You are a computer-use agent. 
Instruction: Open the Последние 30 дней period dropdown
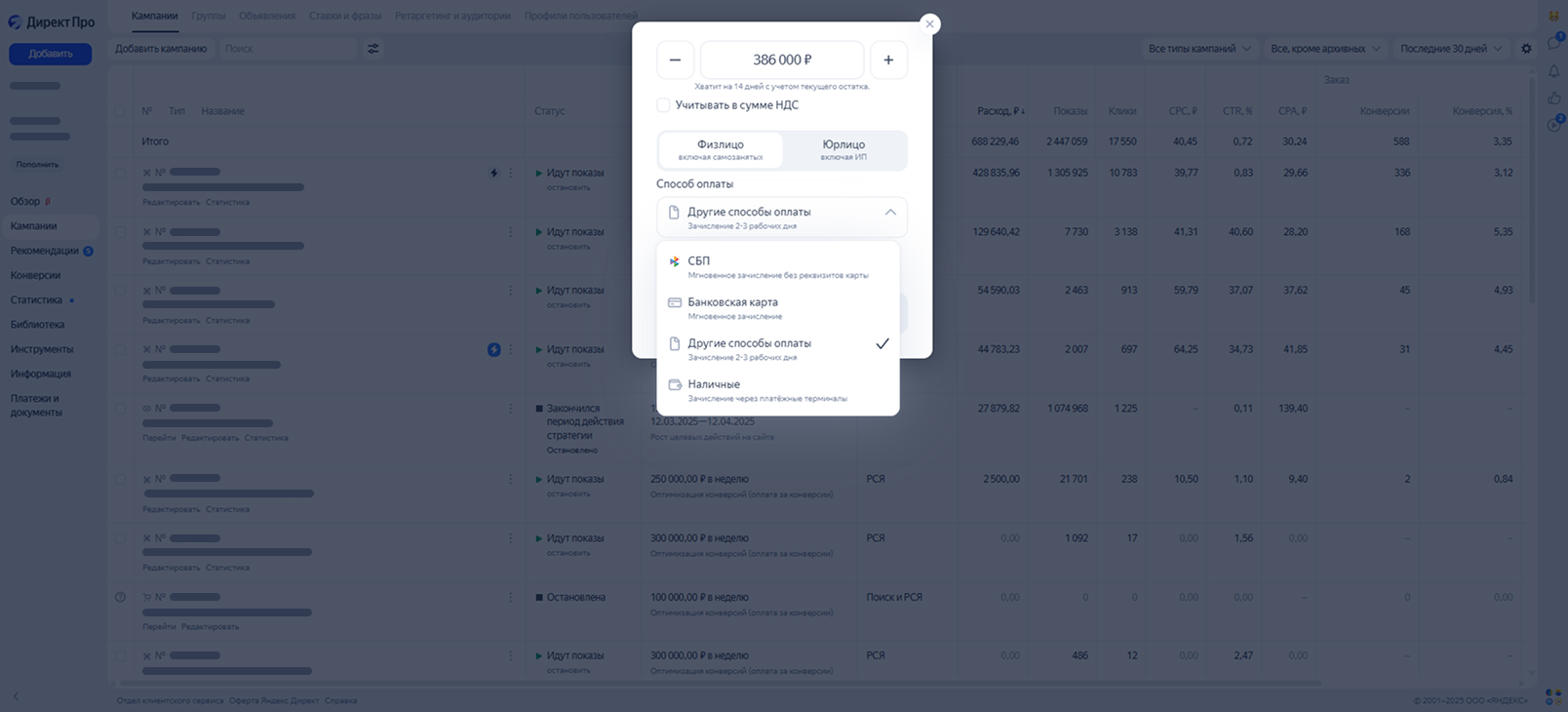(1451, 49)
